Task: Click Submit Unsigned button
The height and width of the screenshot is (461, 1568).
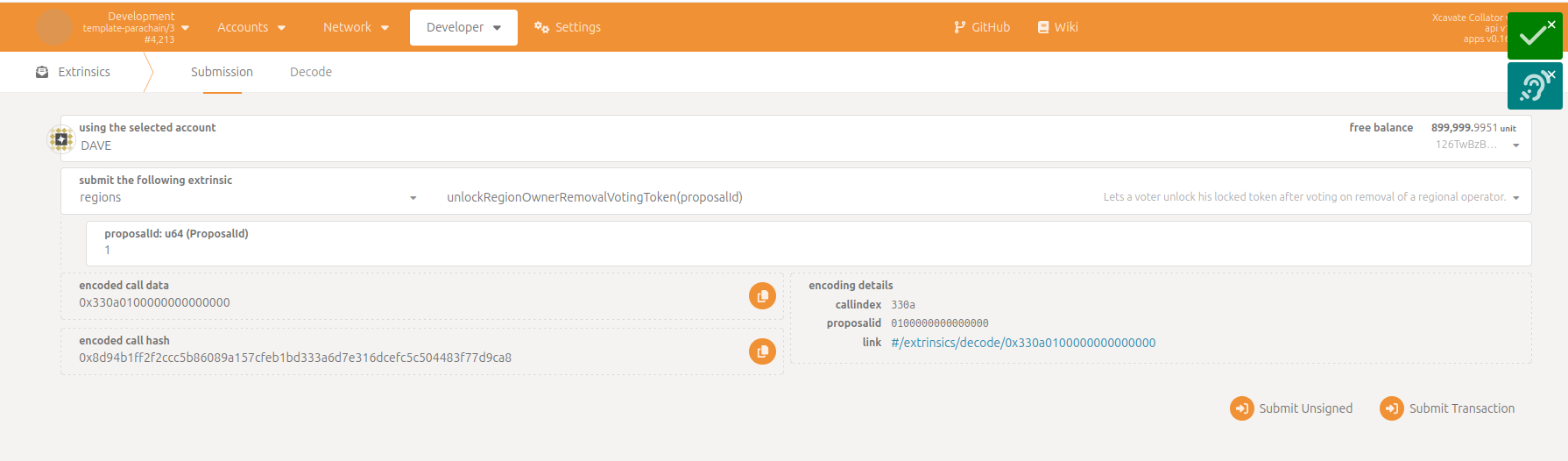Action: coord(1291,408)
